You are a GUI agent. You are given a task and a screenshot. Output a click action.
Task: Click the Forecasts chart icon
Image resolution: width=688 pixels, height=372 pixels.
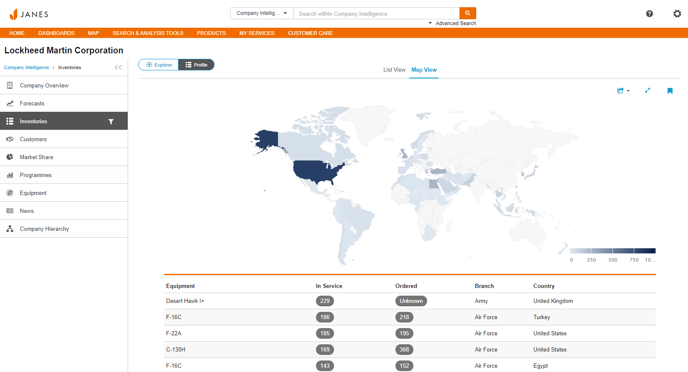click(10, 104)
